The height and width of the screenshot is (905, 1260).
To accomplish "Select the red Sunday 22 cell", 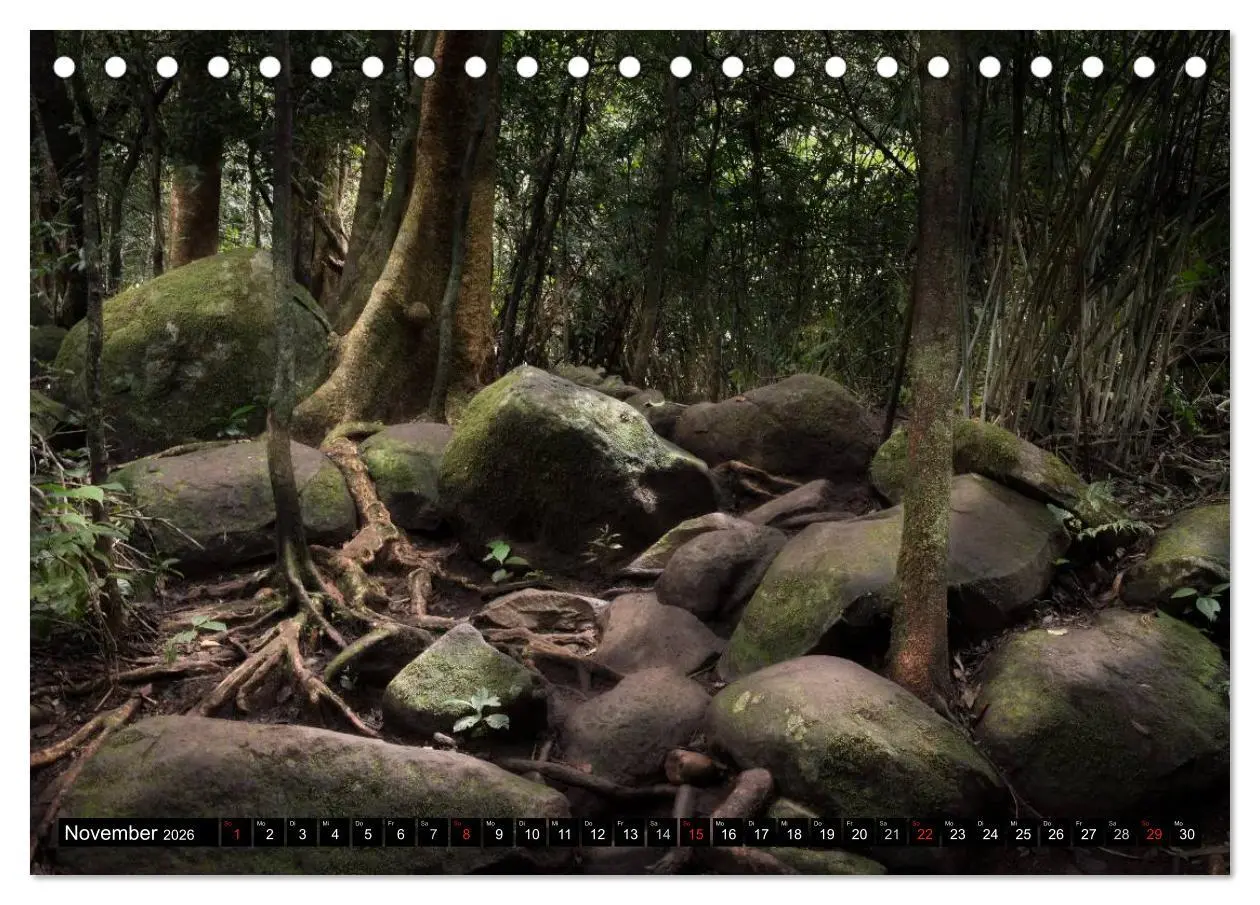I will point(925,833).
